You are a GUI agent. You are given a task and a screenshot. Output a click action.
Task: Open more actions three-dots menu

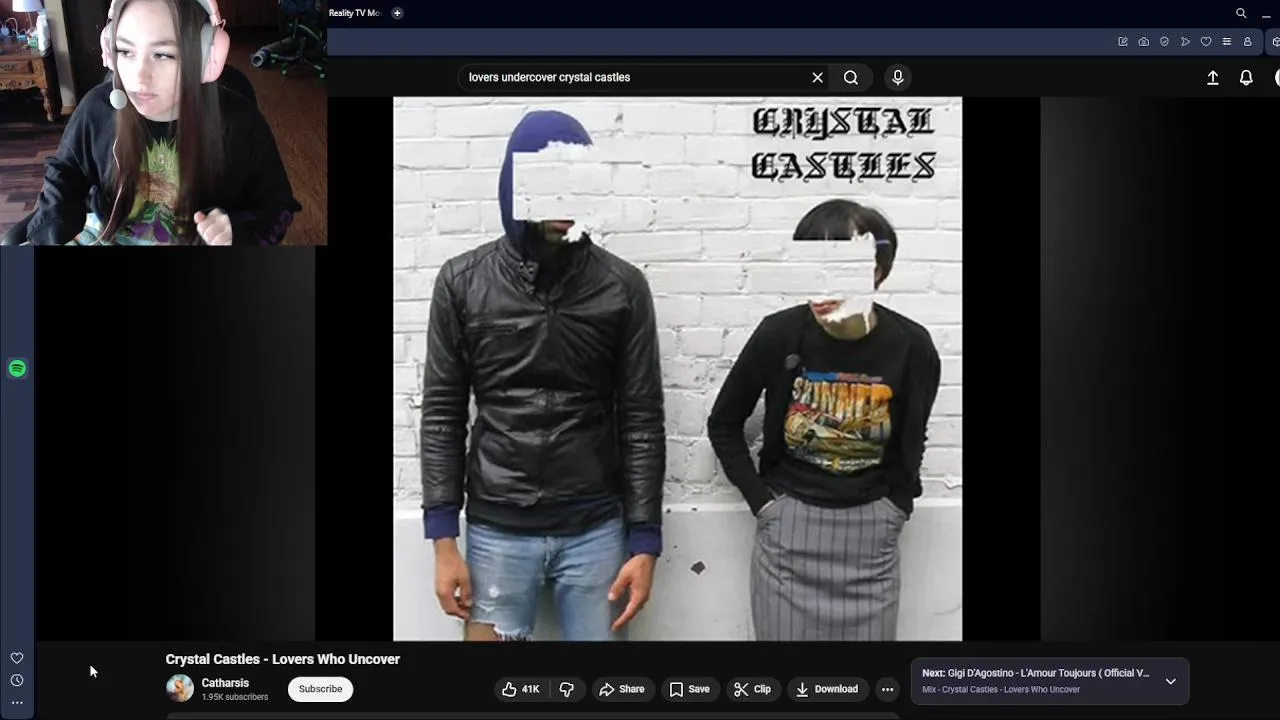coord(887,689)
